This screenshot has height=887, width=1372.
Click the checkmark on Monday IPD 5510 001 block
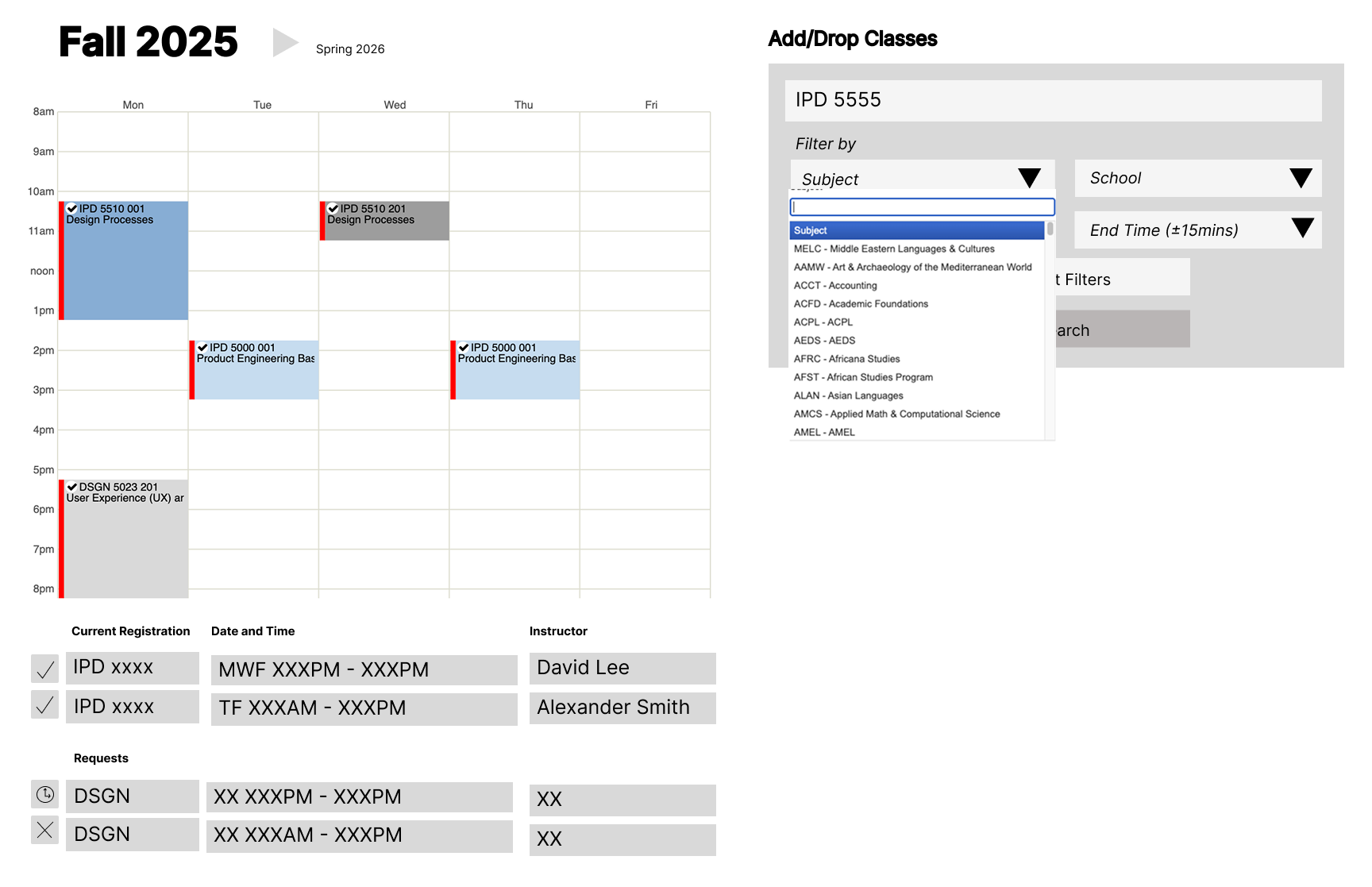72,209
